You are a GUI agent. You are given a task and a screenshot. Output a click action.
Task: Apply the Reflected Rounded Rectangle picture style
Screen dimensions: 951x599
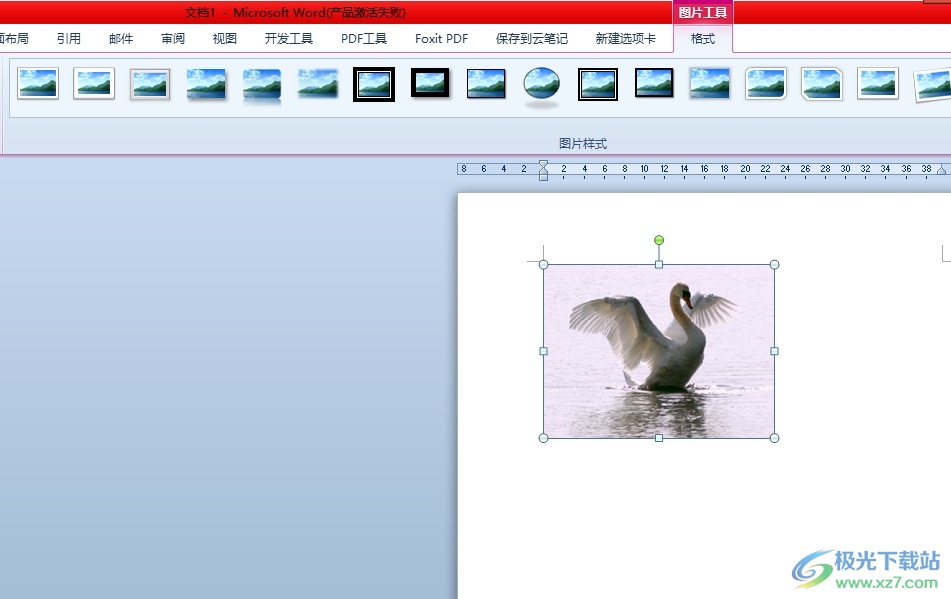[262, 85]
